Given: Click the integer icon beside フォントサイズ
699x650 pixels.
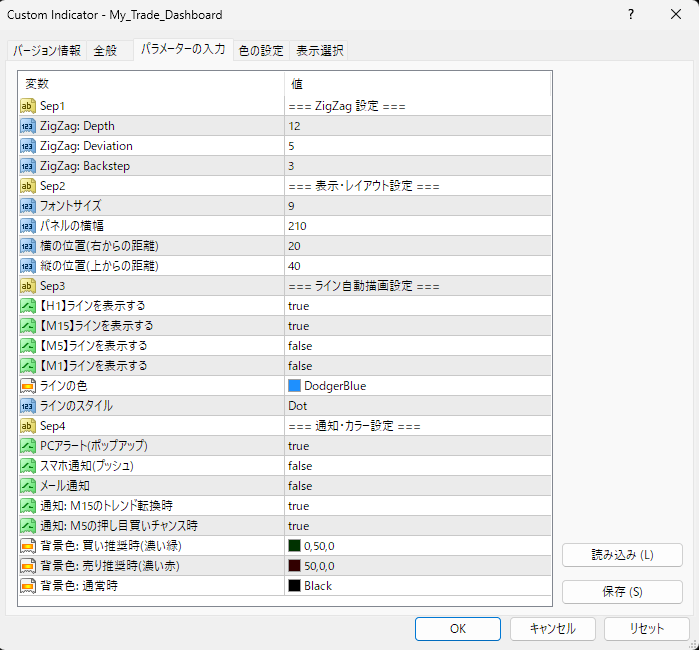Looking at the screenshot, I should coord(28,206).
